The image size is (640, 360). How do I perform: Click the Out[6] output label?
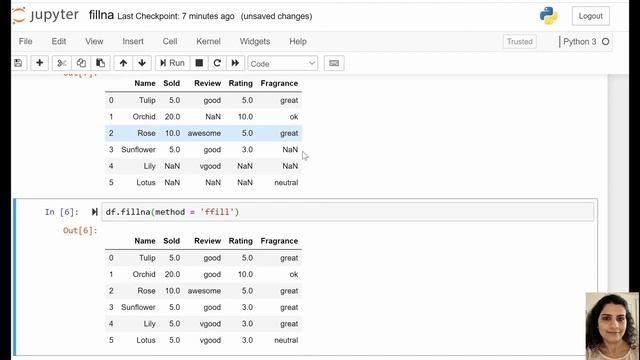[80, 231]
